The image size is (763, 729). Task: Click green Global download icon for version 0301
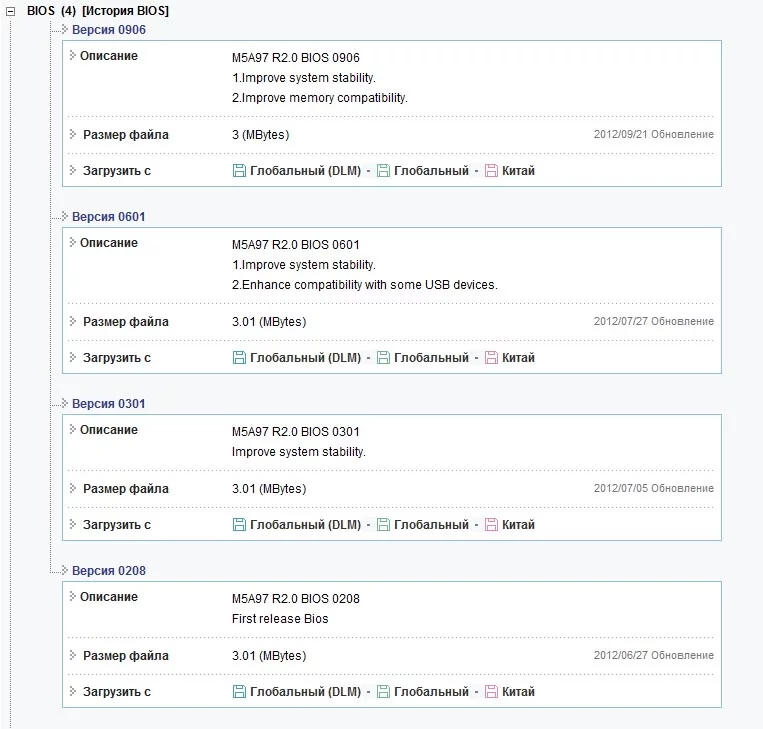(383, 525)
